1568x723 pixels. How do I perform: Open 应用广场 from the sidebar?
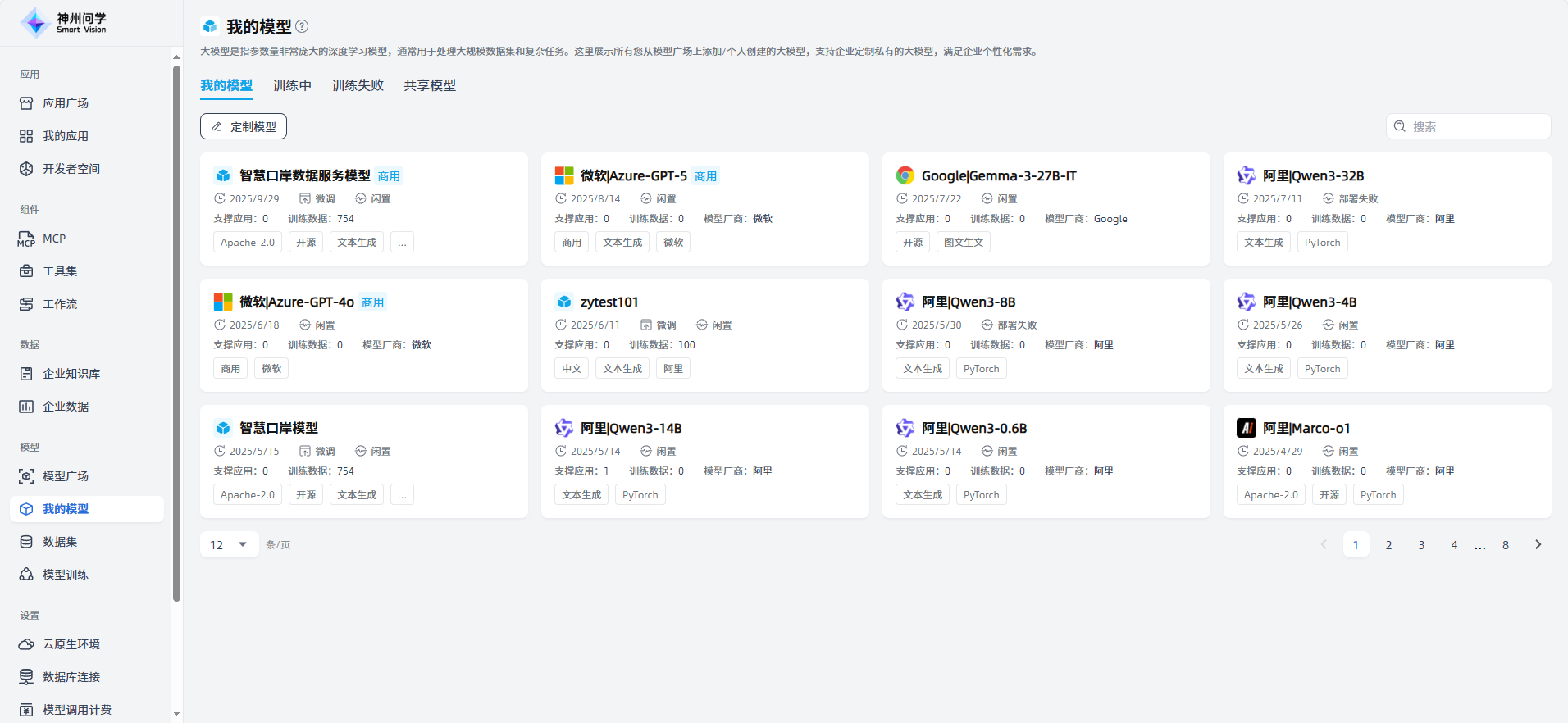pos(66,103)
